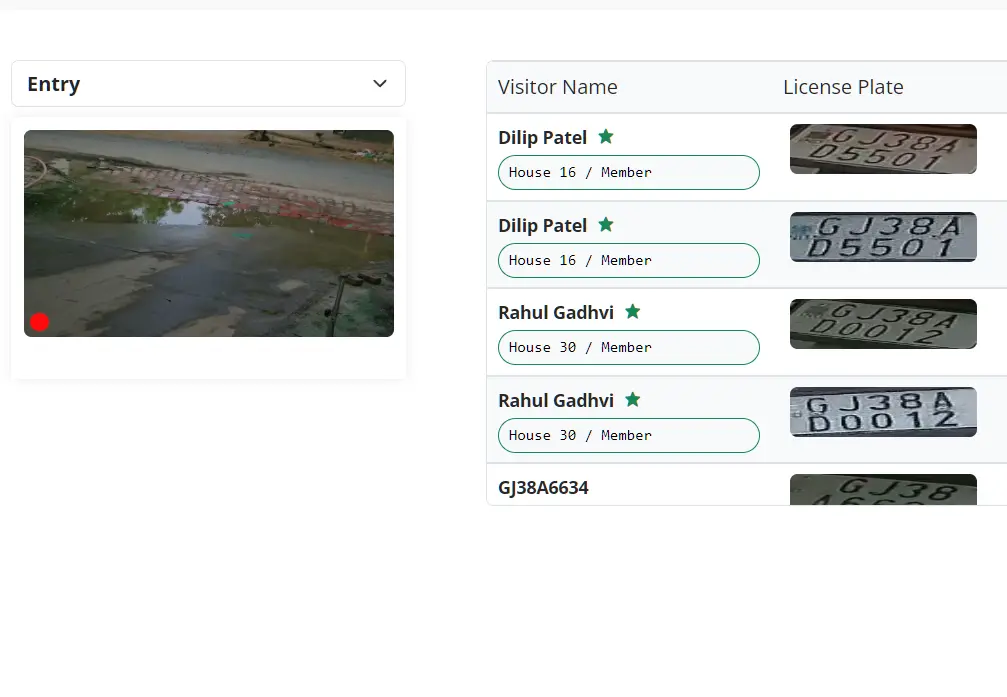This screenshot has height=697, width=1007.
Task: Click the House 30 / Member tag for Rahul Gadhvi
Action: pos(628,347)
